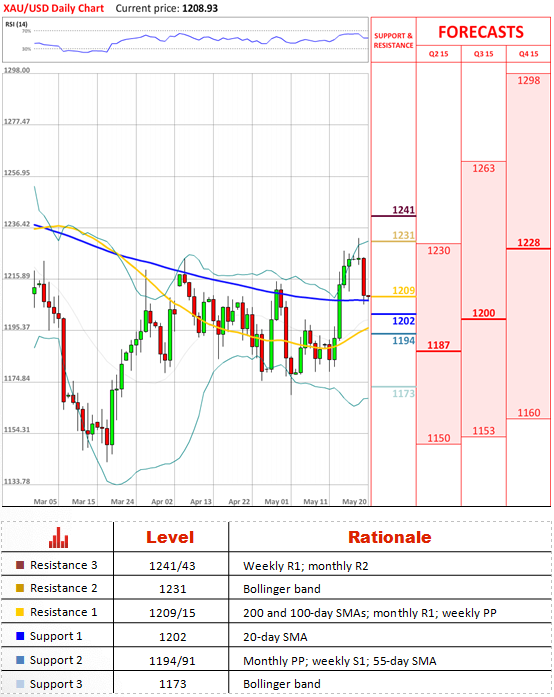The width and height of the screenshot is (554, 697).
Task: Select the Resistance 1 yellow color swatch
Action: 20,612
